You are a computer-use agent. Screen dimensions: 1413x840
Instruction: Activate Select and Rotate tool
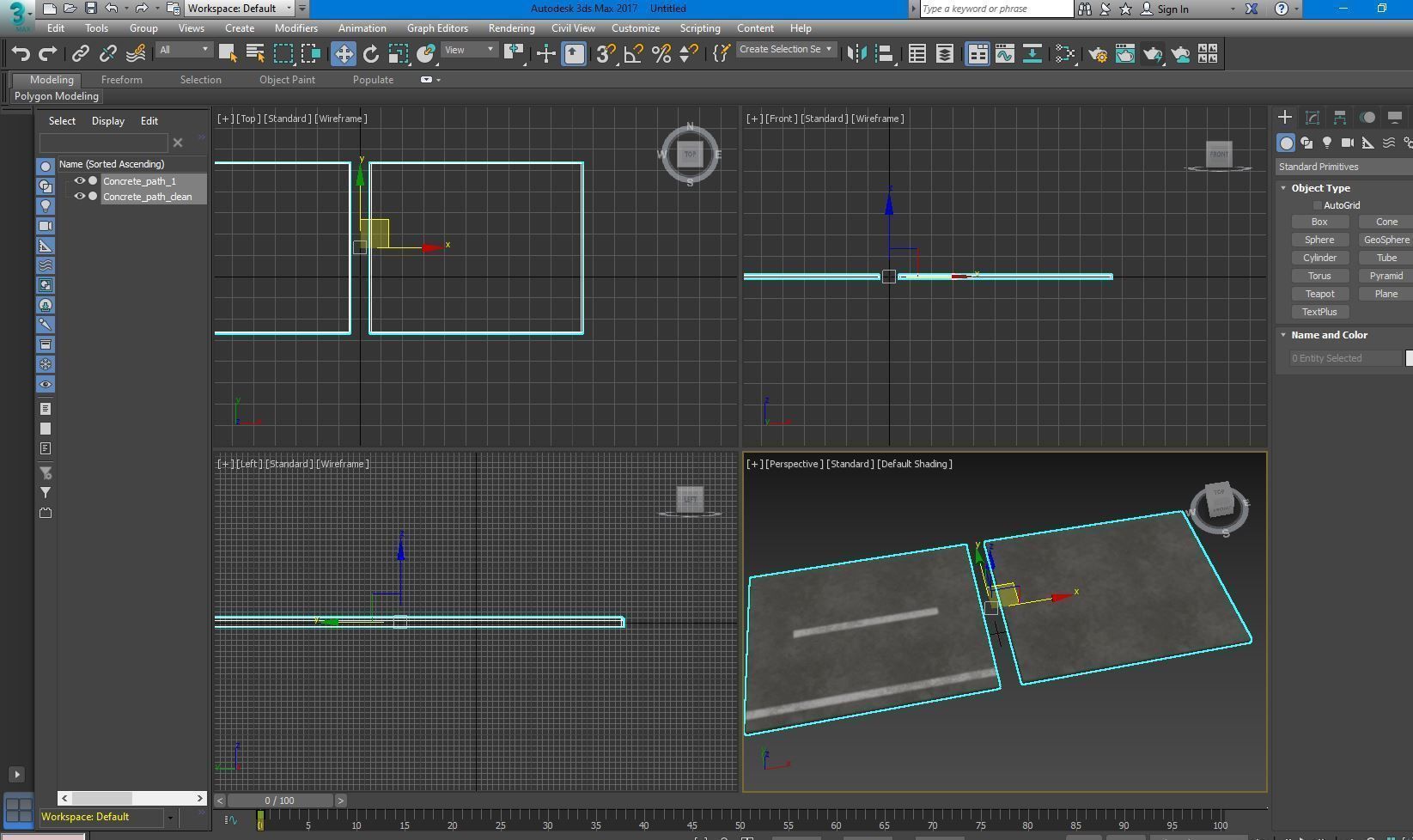point(371,54)
